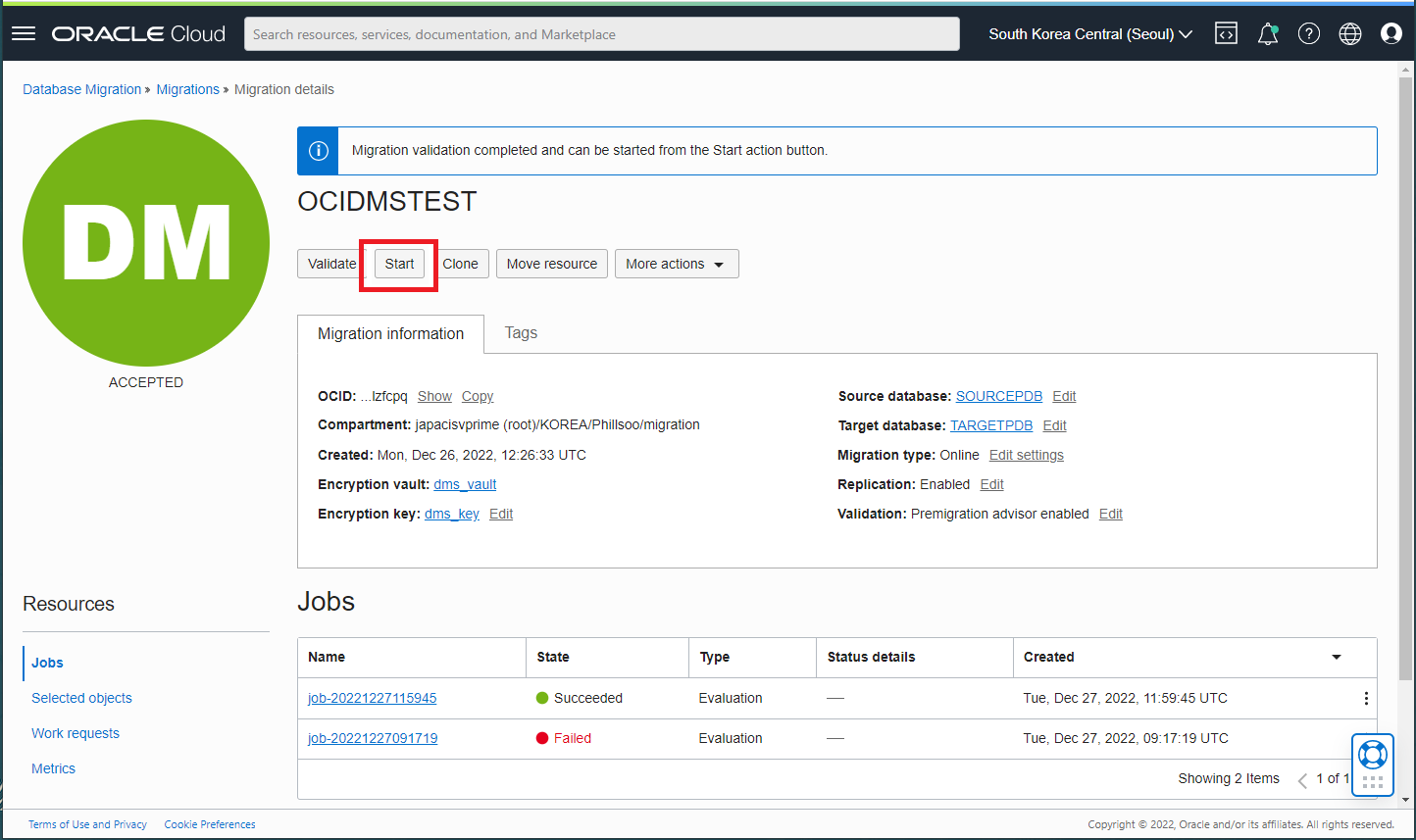Open job-20221227091719 details

click(373, 738)
